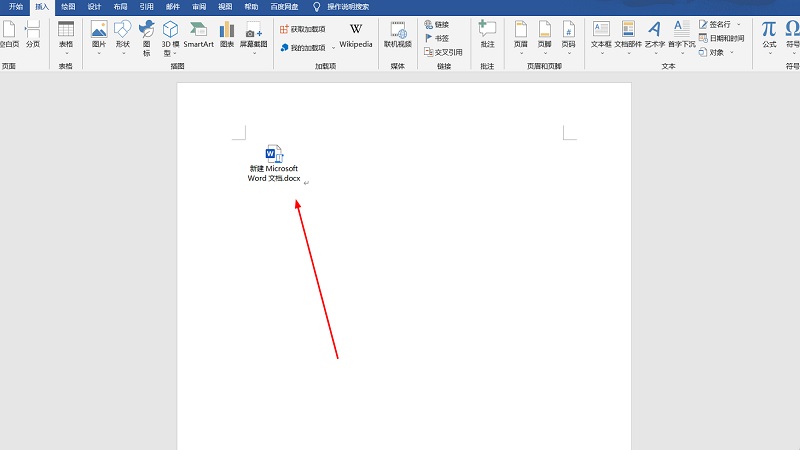Image resolution: width=800 pixels, height=450 pixels.
Task: Open Quick Parts (文档部件)
Action: [628, 38]
